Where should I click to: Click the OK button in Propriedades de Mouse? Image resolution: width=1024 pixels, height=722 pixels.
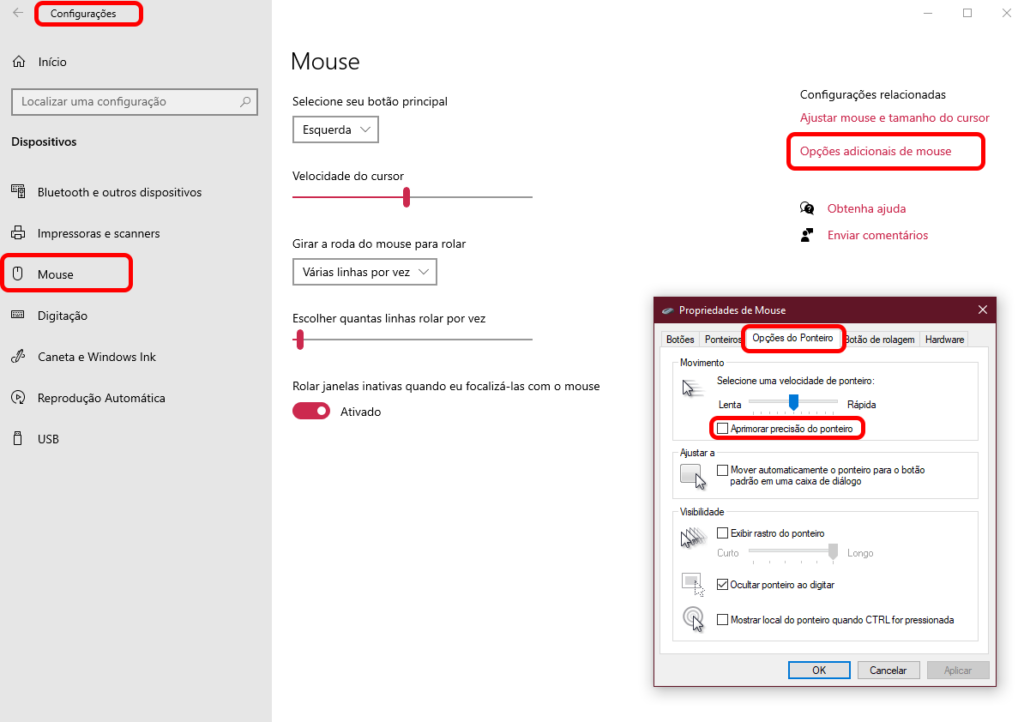818,670
